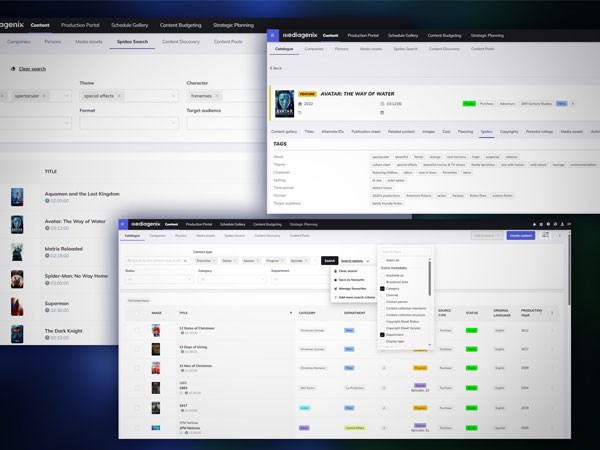Image resolution: width=600 pixels, height=450 pixels.
Task: Open Department dropdown in Catalogue filters
Action: (x=302, y=279)
